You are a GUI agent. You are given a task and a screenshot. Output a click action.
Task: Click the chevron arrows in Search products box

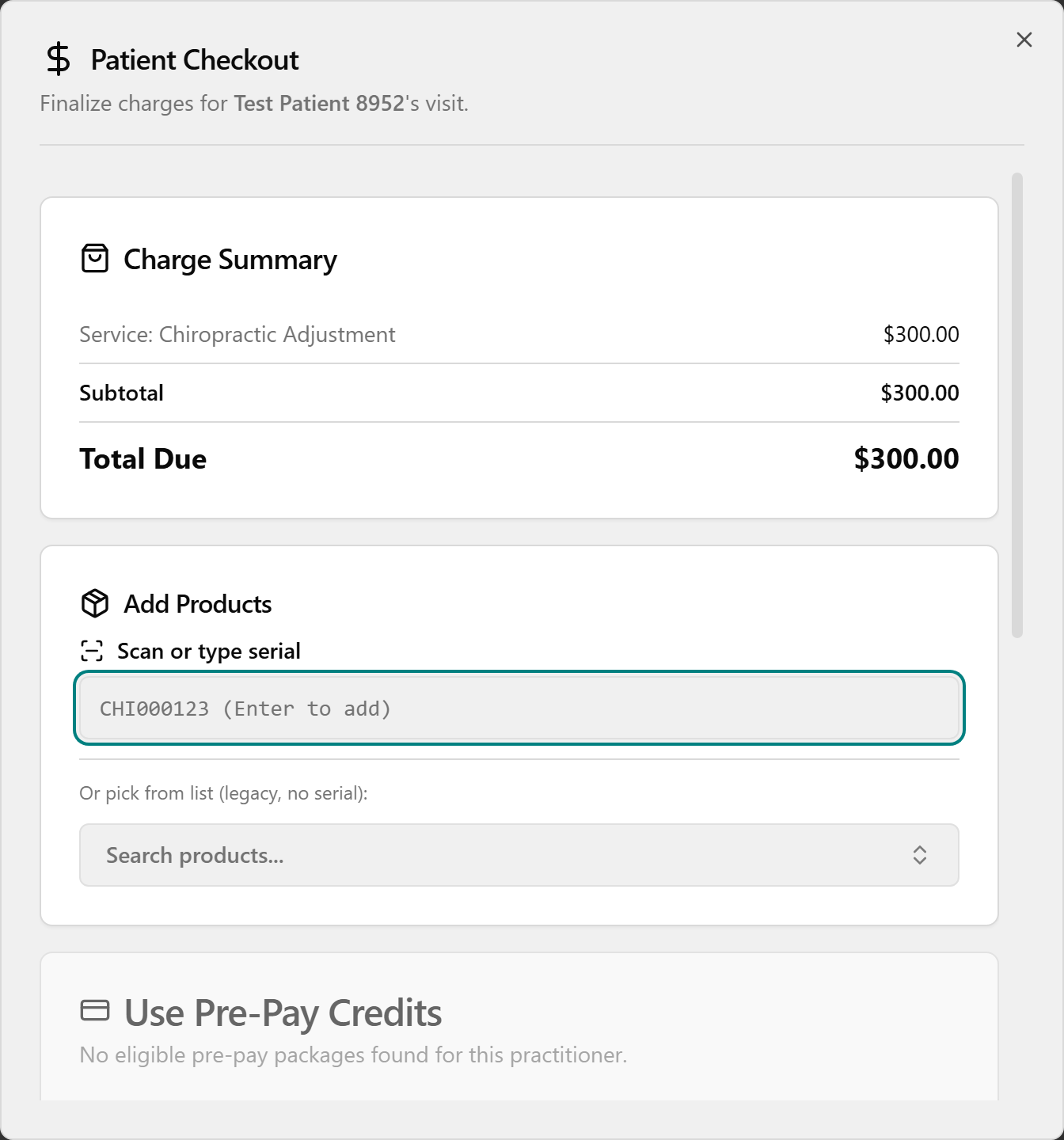pyautogui.click(x=919, y=855)
